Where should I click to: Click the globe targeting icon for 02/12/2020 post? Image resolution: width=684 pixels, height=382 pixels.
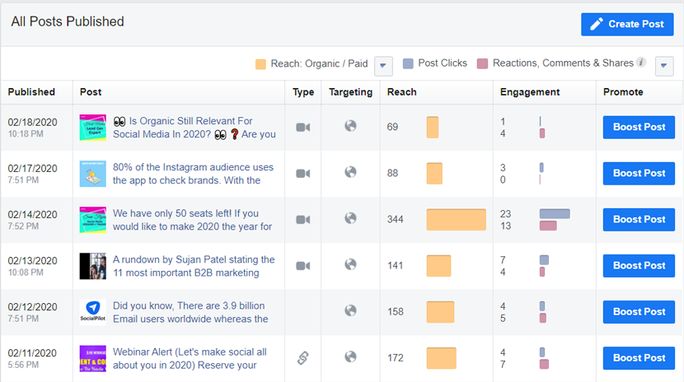point(350,310)
